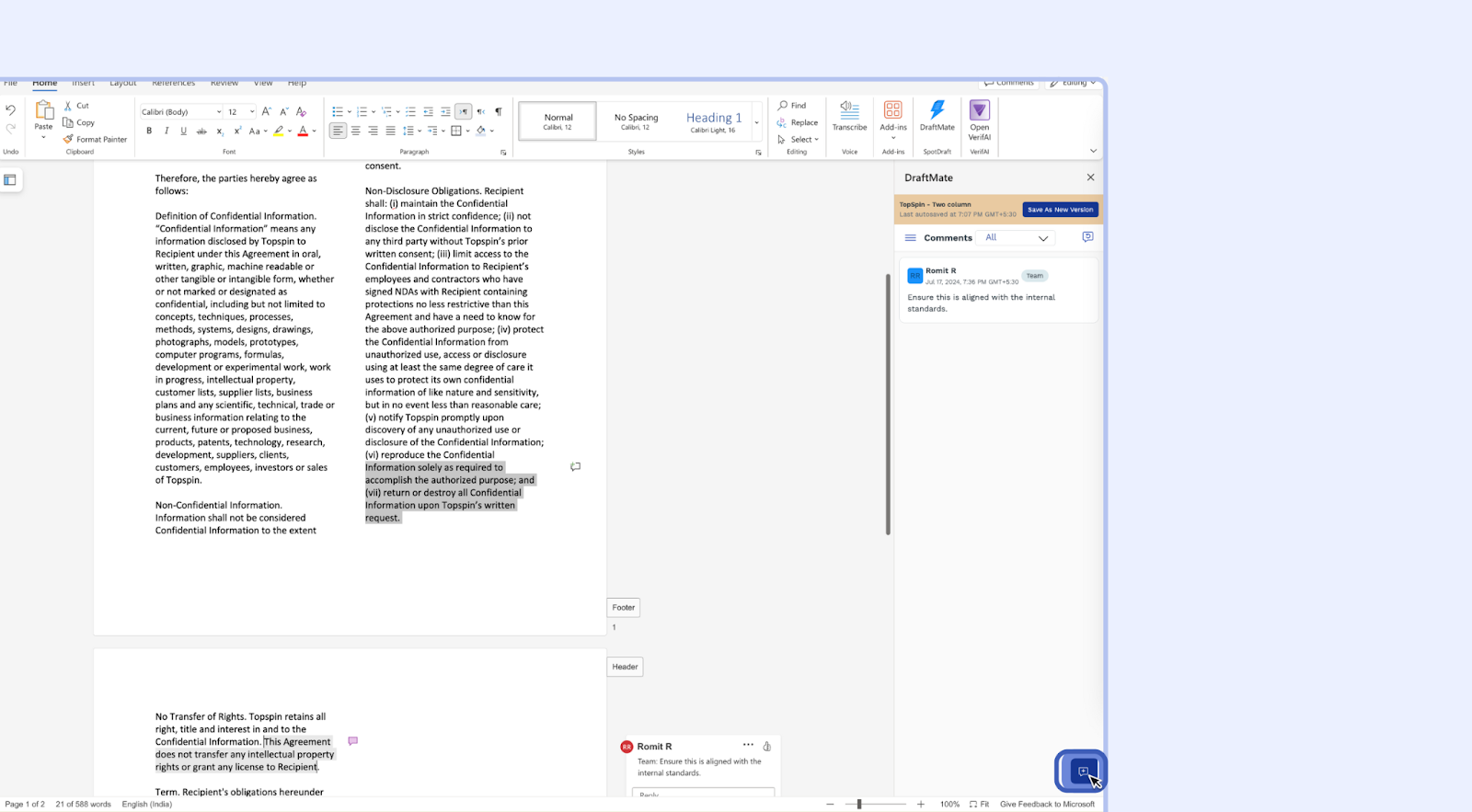
Task: Click the zoom slider in status bar
Action: (x=859, y=805)
